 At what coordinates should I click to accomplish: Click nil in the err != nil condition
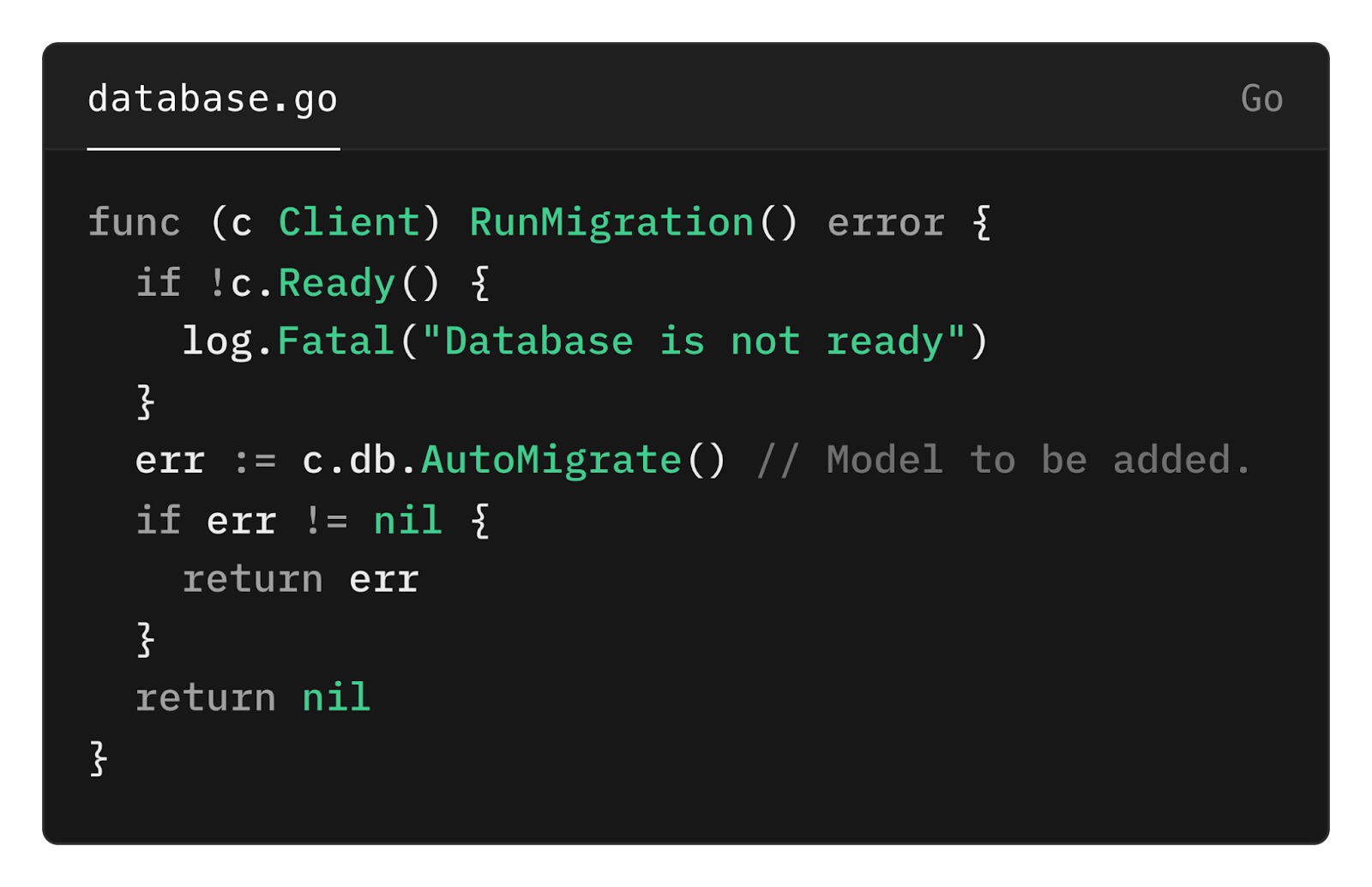pyautogui.click(x=407, y=520)
